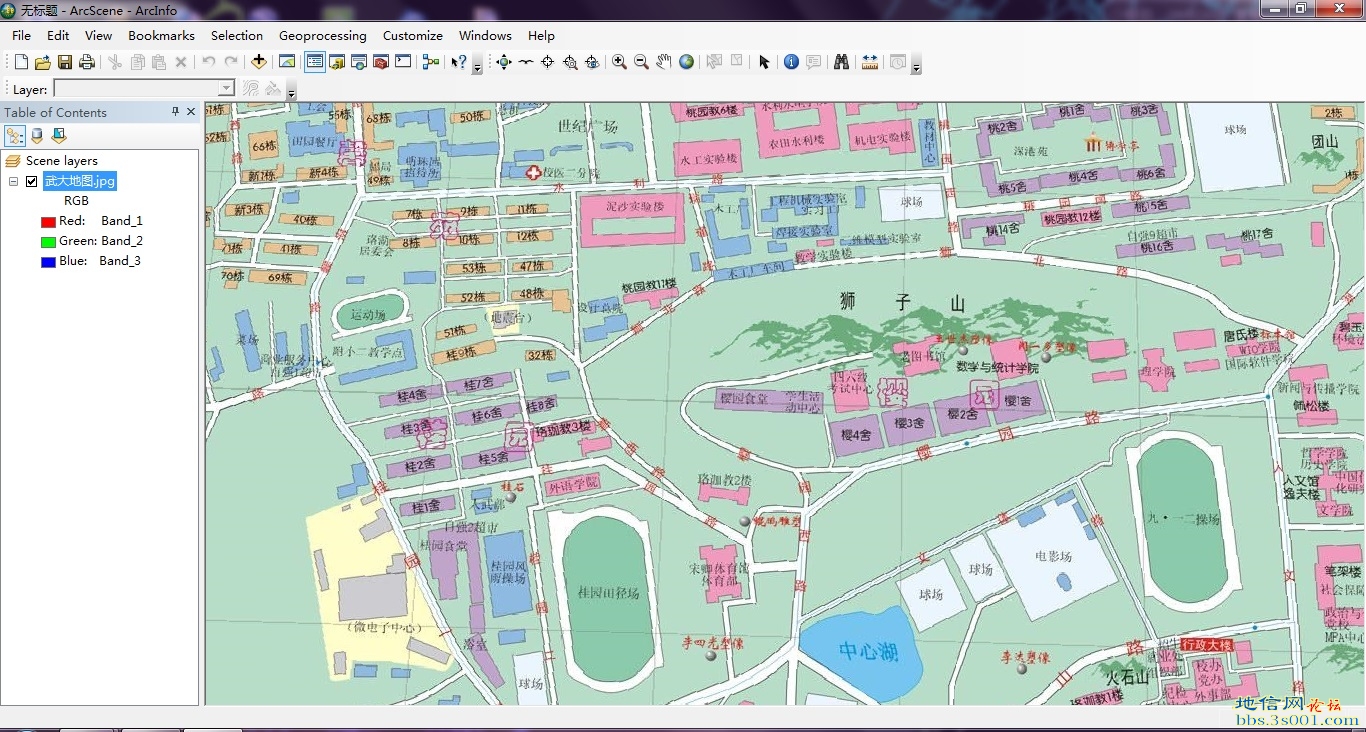The image size is (1366, 732).
Task: Pin the Table of Contents panel
Action: tap(176, 112)
